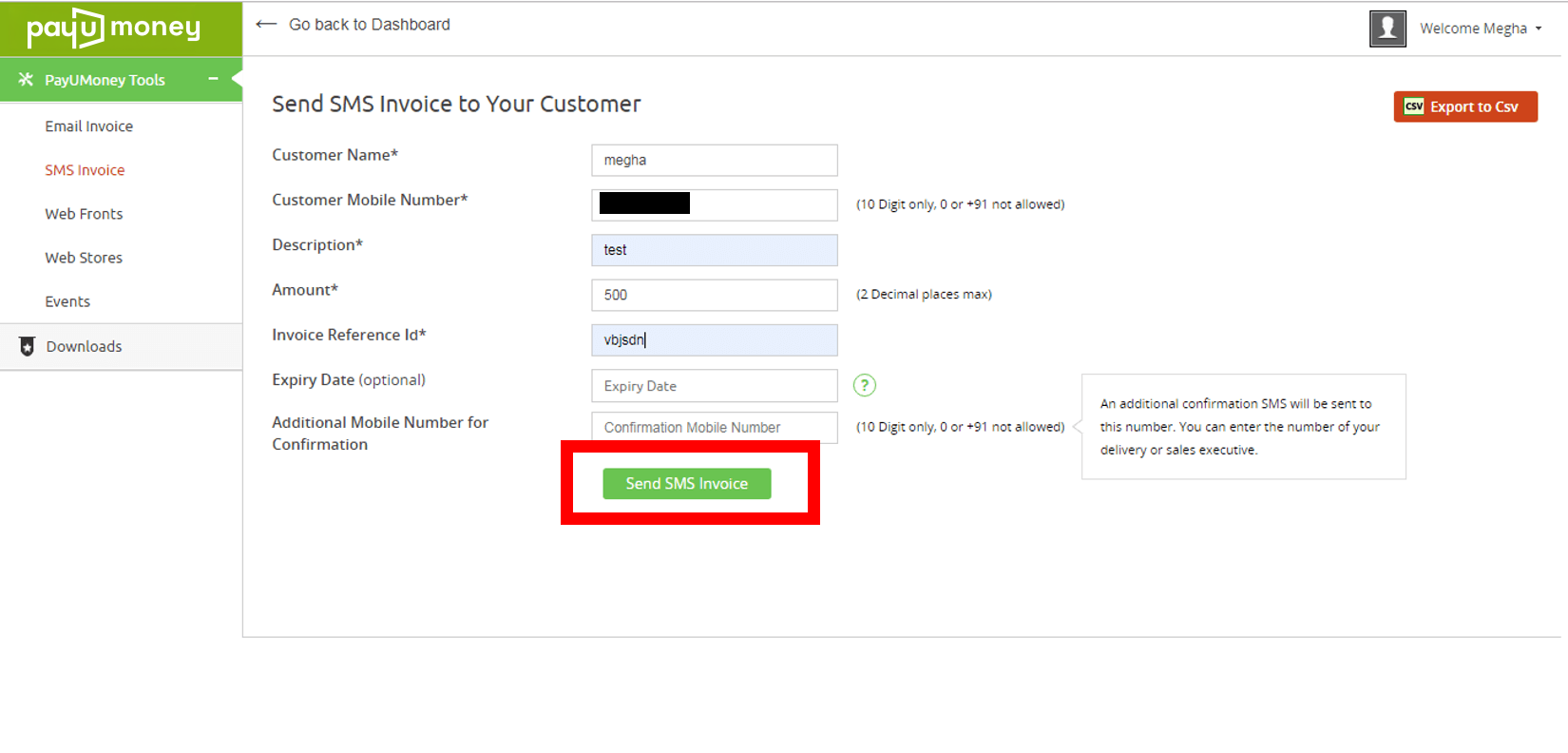Open the Expiry Date picker field

pyautogui.click(x=715, y=386)
